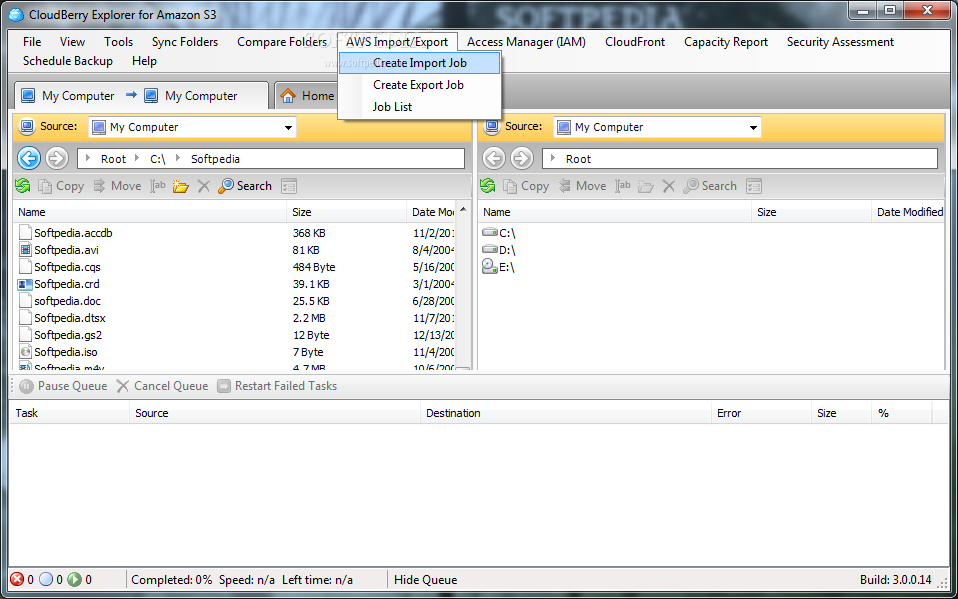Click the delete X icon in left pane
The image size is (958, 599).
pyautogui.click(x=204, y=186)
